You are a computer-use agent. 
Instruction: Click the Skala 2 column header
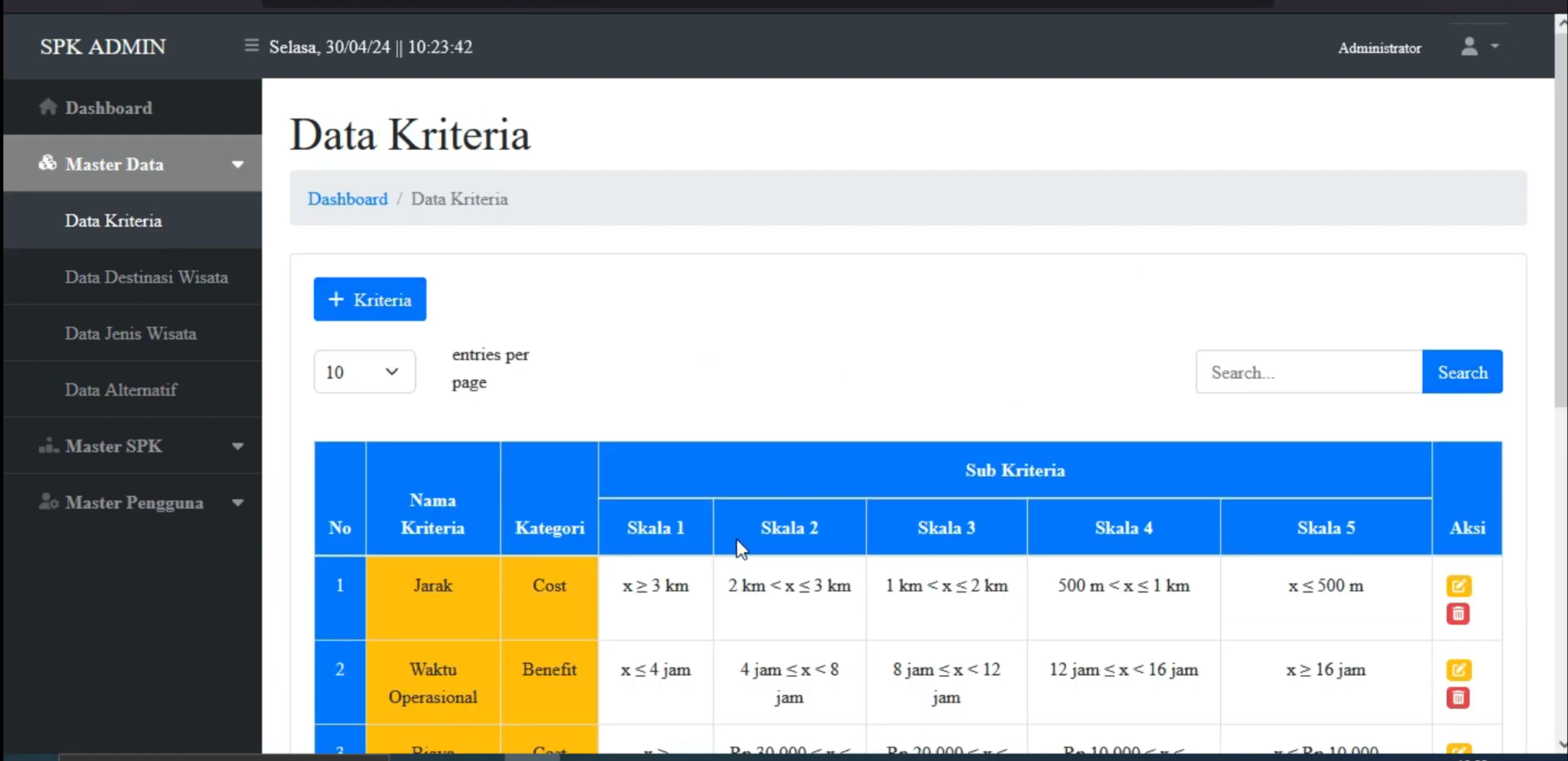pyautogui.click(x=789, y=528)
